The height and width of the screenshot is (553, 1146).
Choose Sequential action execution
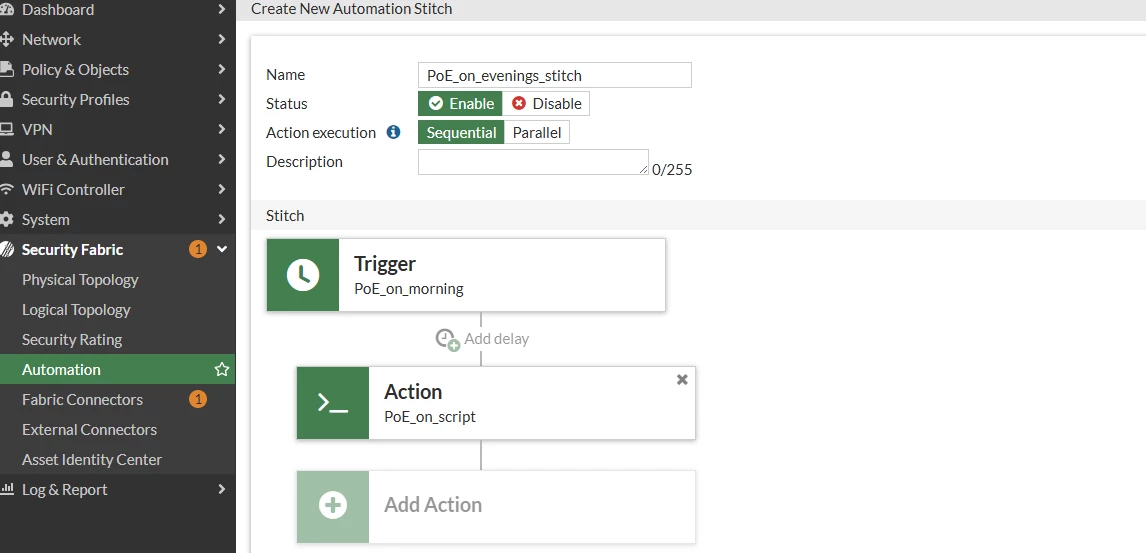(x=461, y=133)
